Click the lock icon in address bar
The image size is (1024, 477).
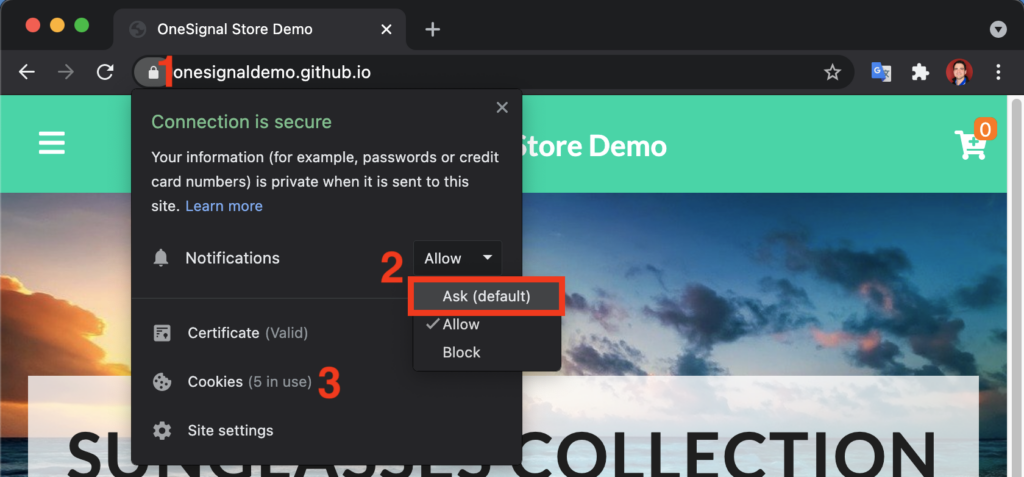pos(153,73)
